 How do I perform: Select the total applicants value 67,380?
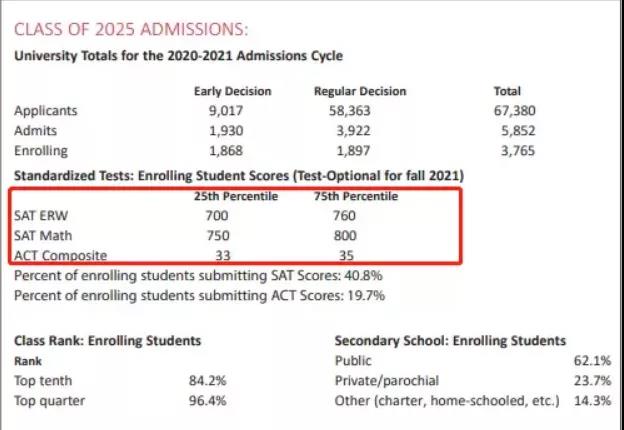tap(516, 111)
